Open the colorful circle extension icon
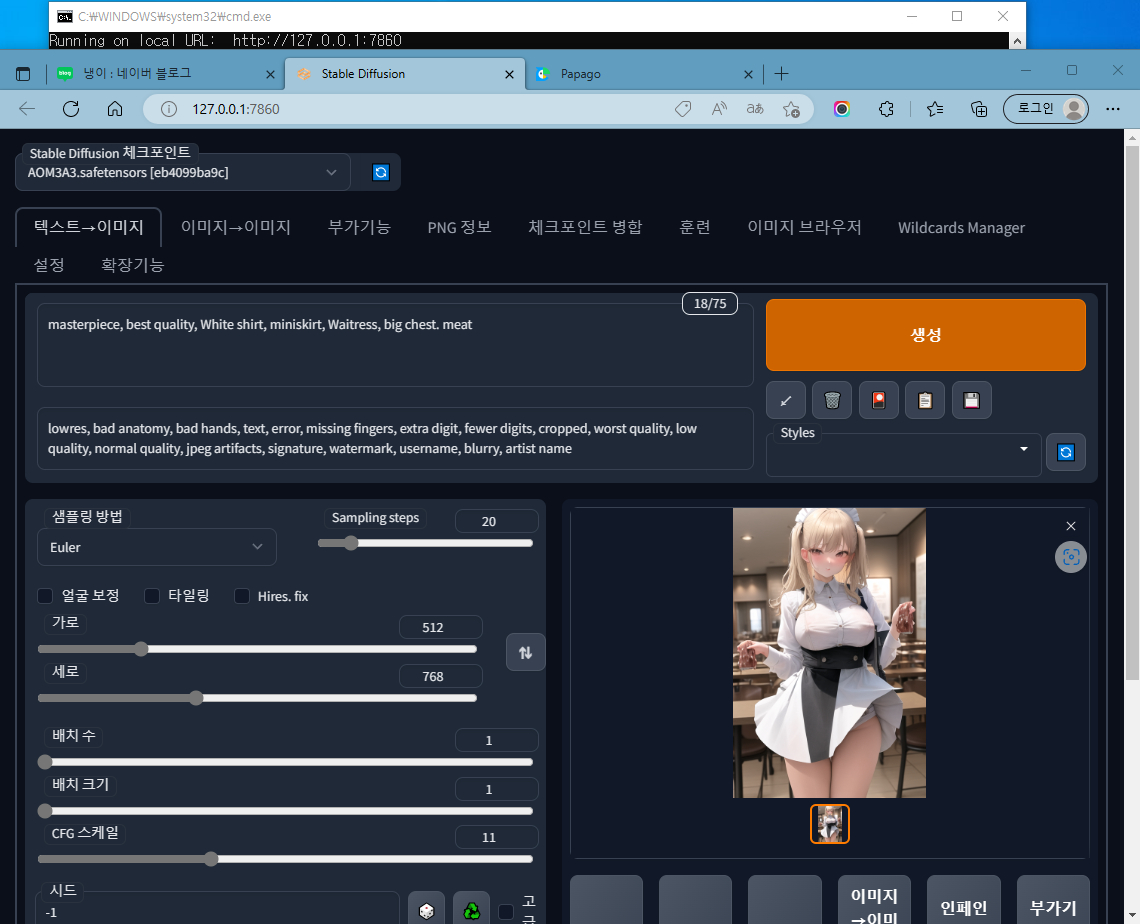 click(842, 109)
